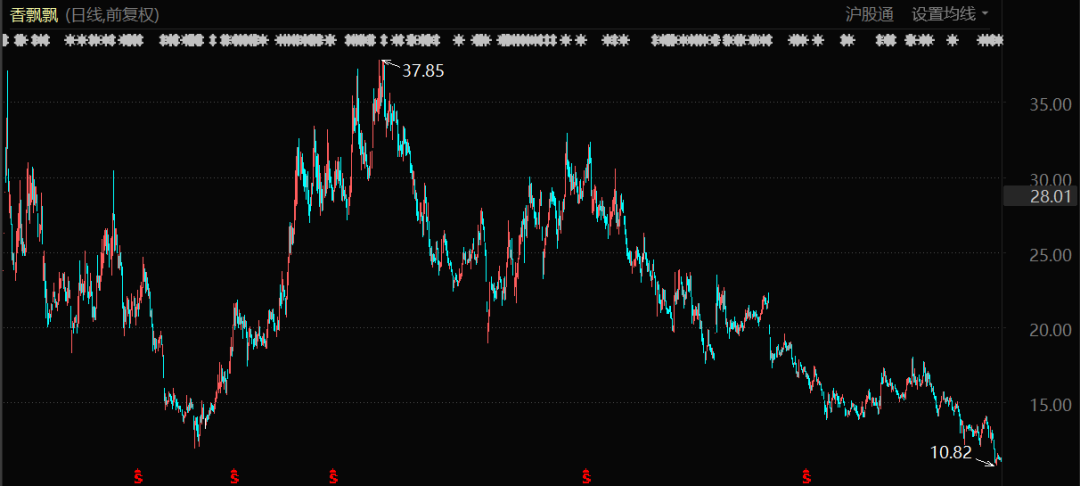Click the leftmost event marker in top row
The height and width of the screenshot is (486, 1080).
[8, 41]
